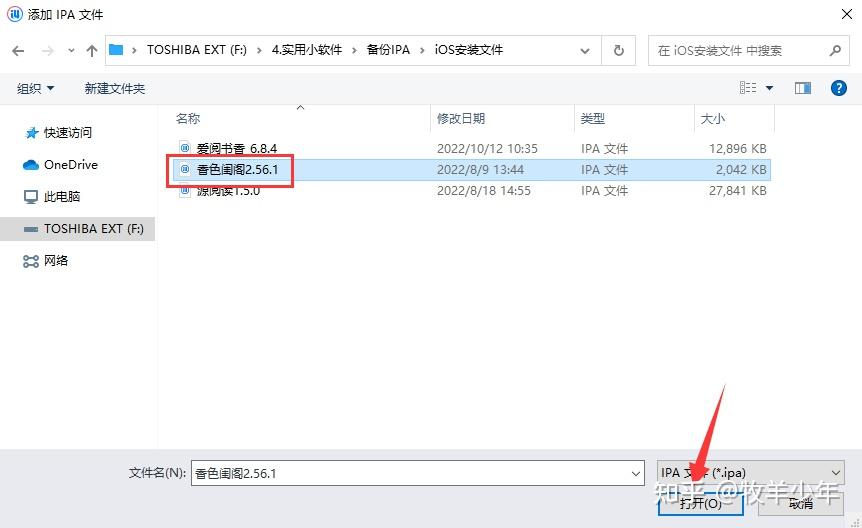
Task: Expand chevron after TOSHIBA EXT (F:) in path
Action: [x=259, y=51]
